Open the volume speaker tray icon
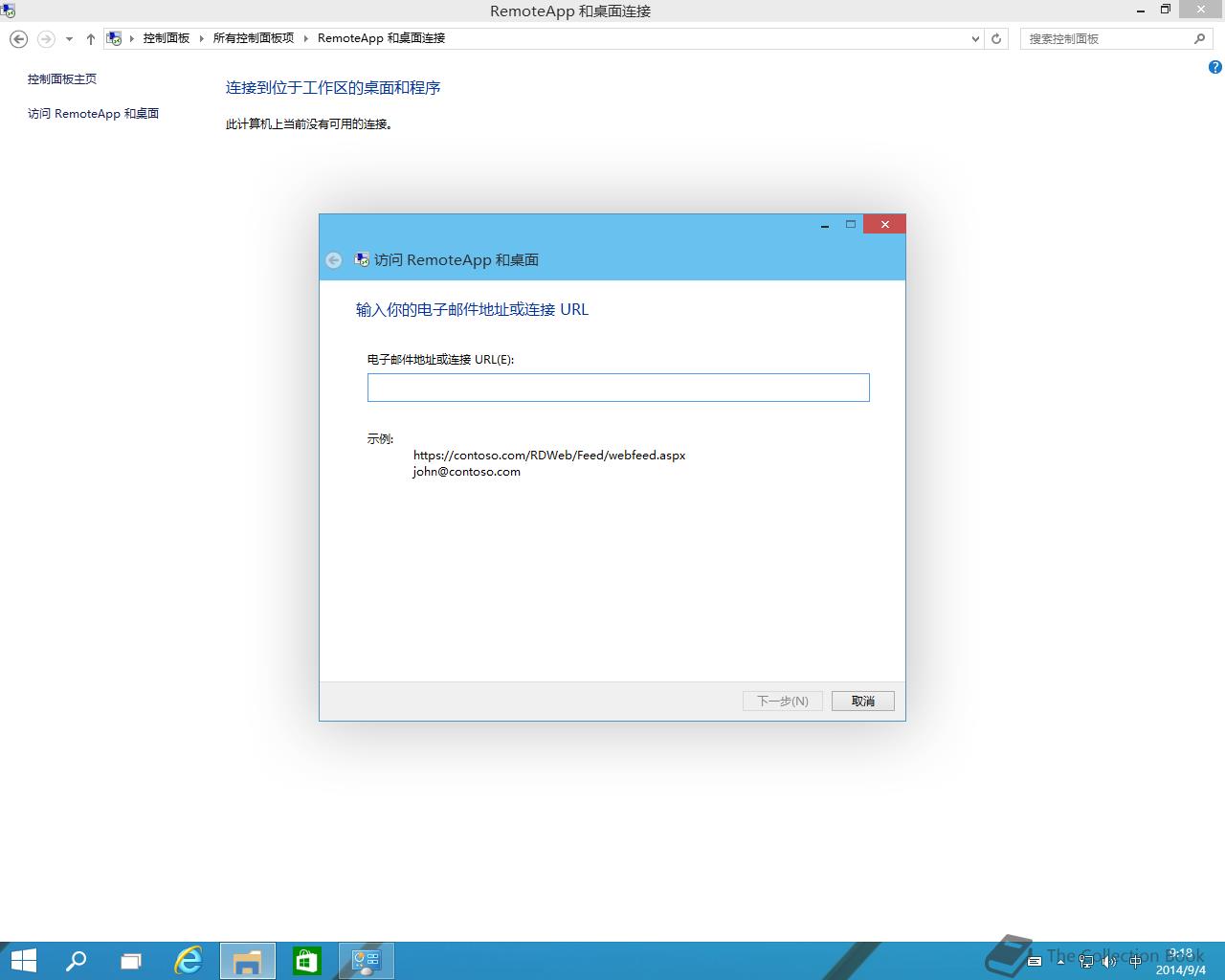1225x980 pixels. coord(1109,962)
